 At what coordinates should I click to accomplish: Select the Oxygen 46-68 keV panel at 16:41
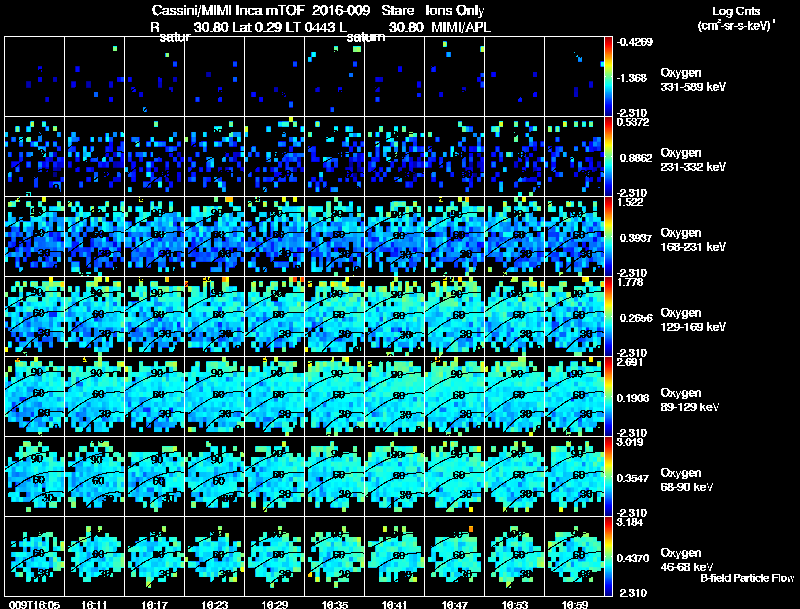click(394, 556)
